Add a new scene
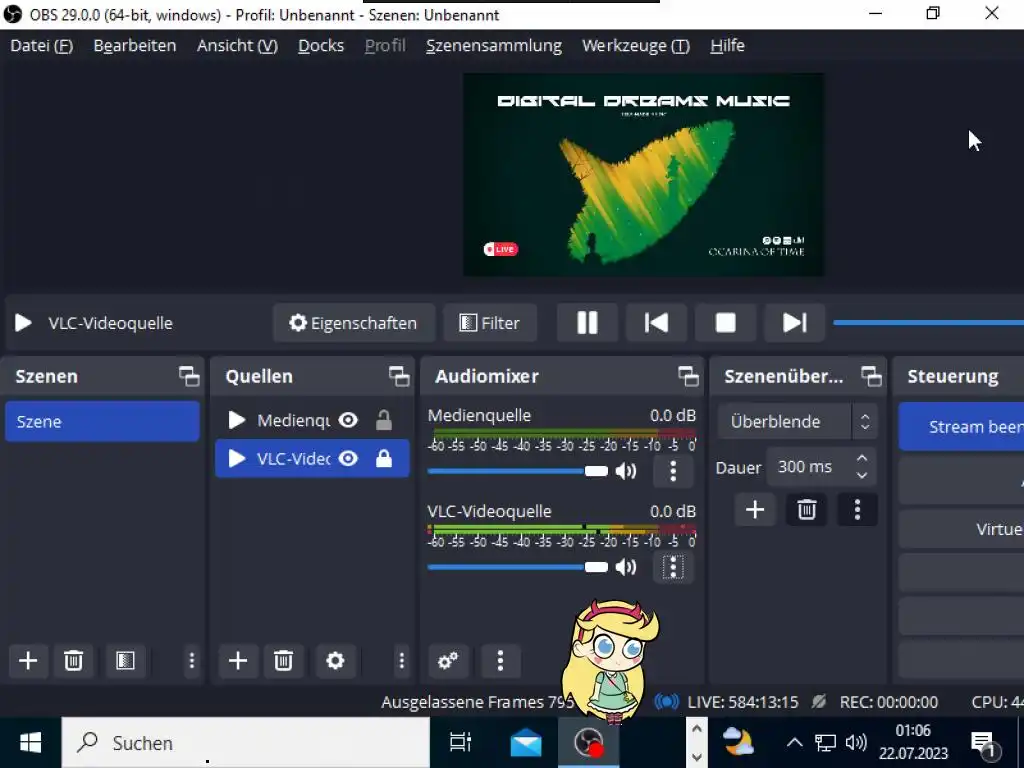Screen dimensions: 1024x768 [x=28, y=661]
